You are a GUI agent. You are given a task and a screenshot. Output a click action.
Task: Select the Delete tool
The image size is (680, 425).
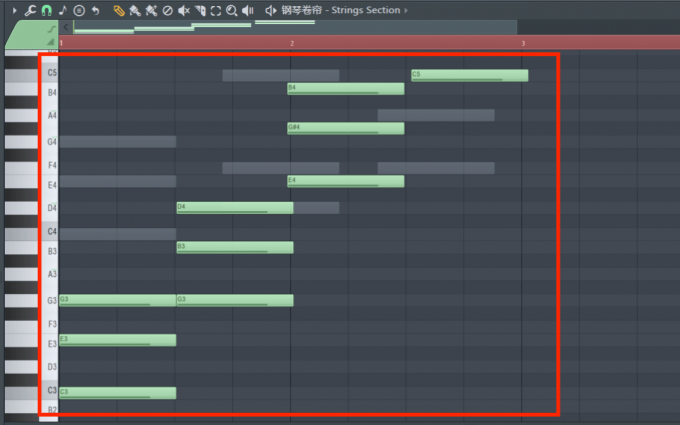pos(167,10)
